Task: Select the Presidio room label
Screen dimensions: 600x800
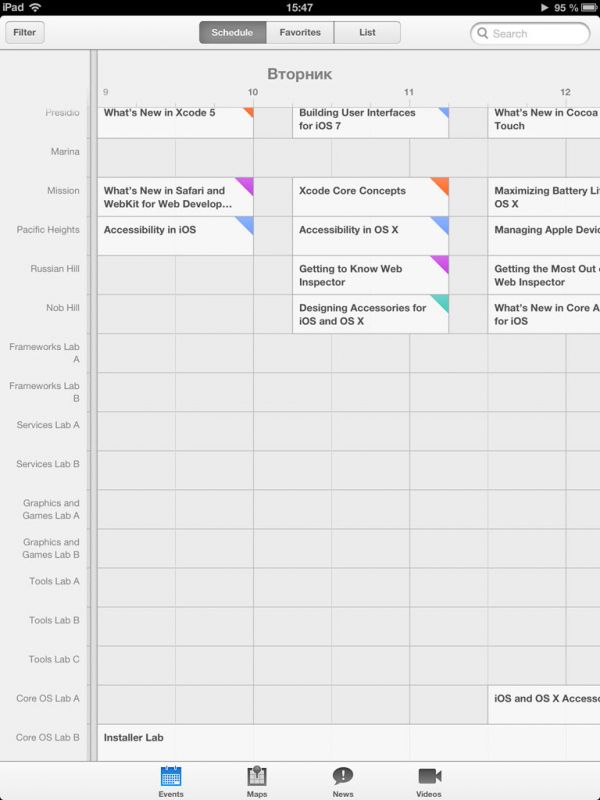Action: pos(62,113)
